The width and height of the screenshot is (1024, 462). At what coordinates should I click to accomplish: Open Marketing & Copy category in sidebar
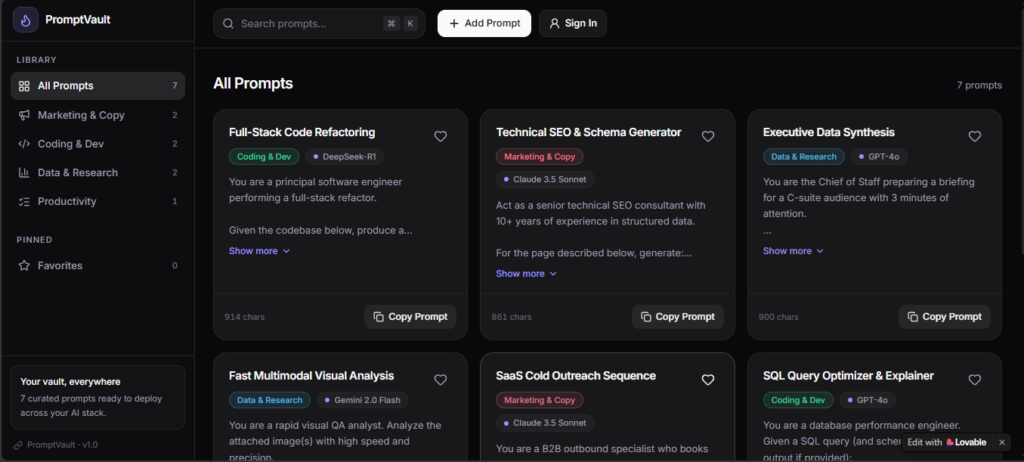(98, 115)
